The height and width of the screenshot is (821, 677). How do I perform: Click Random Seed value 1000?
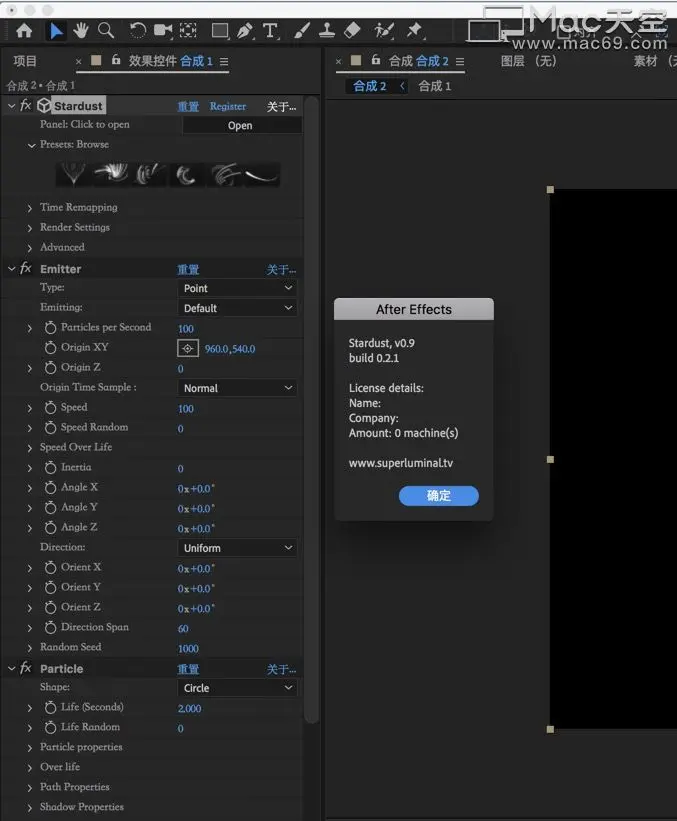(x=188, y=648)
